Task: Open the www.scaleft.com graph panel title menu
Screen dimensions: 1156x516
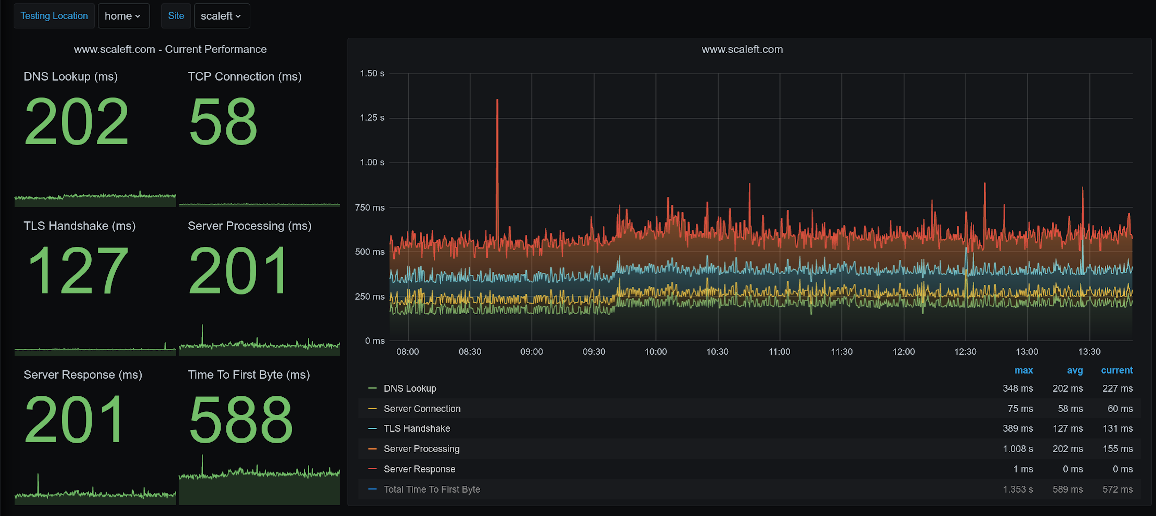Action: tap(742, 49)
